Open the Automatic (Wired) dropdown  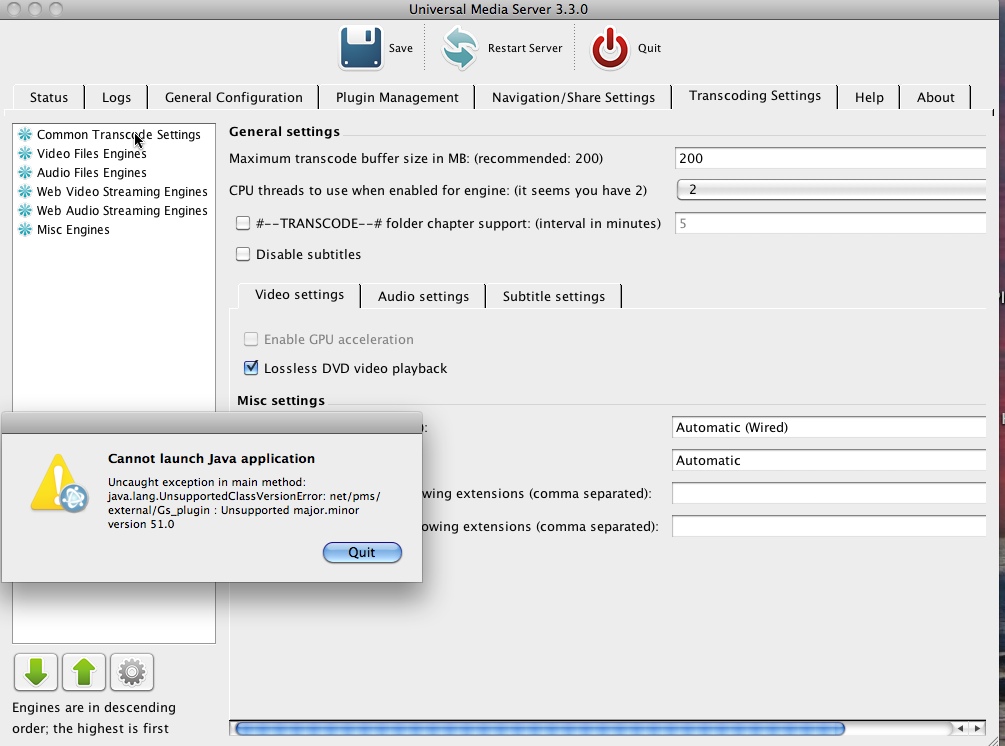[x=829, y=427]
